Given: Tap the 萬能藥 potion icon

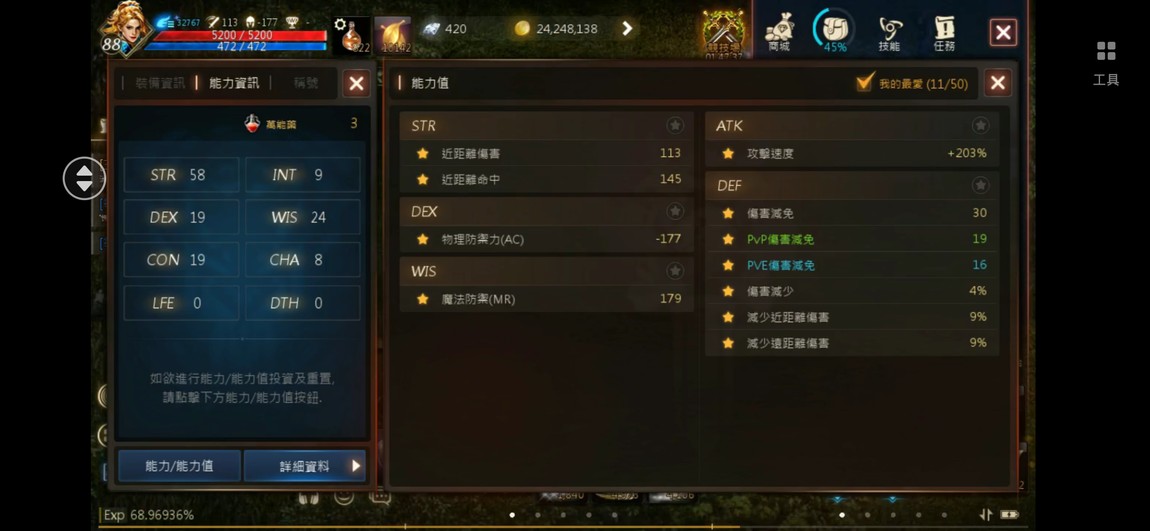Looking at the screenshot, I should pyautogui.click(x=252, y=124).
